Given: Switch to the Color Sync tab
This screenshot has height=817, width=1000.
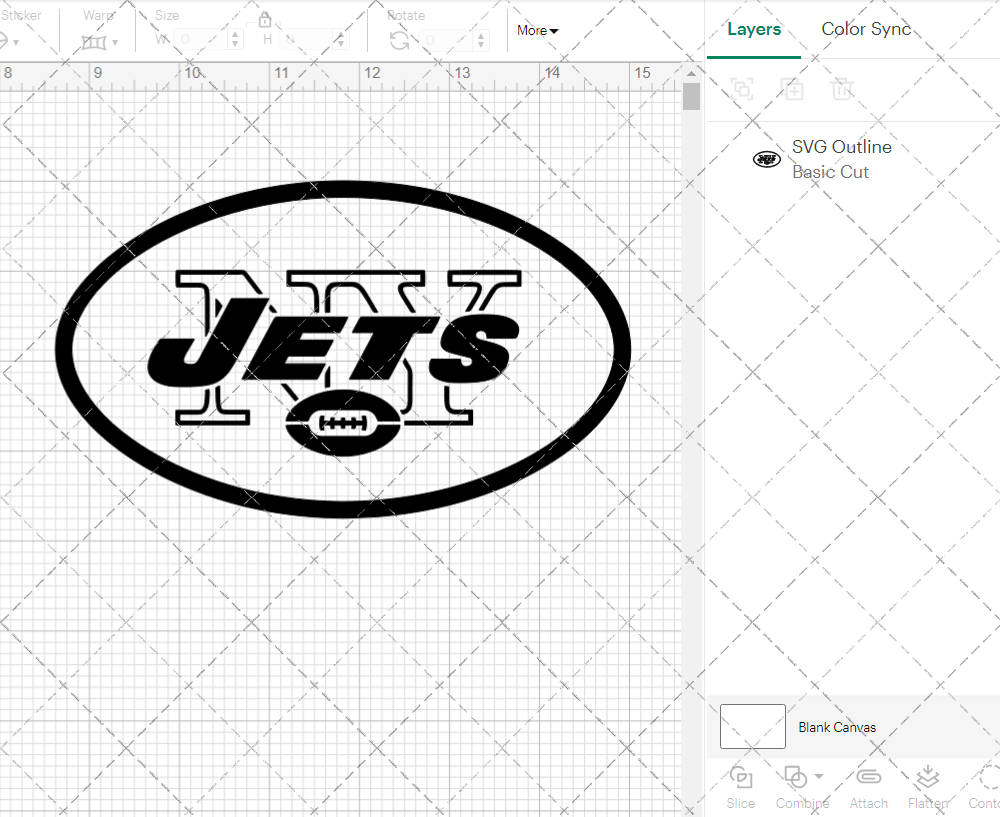Looking at the screenshot, I should (866, 29).
